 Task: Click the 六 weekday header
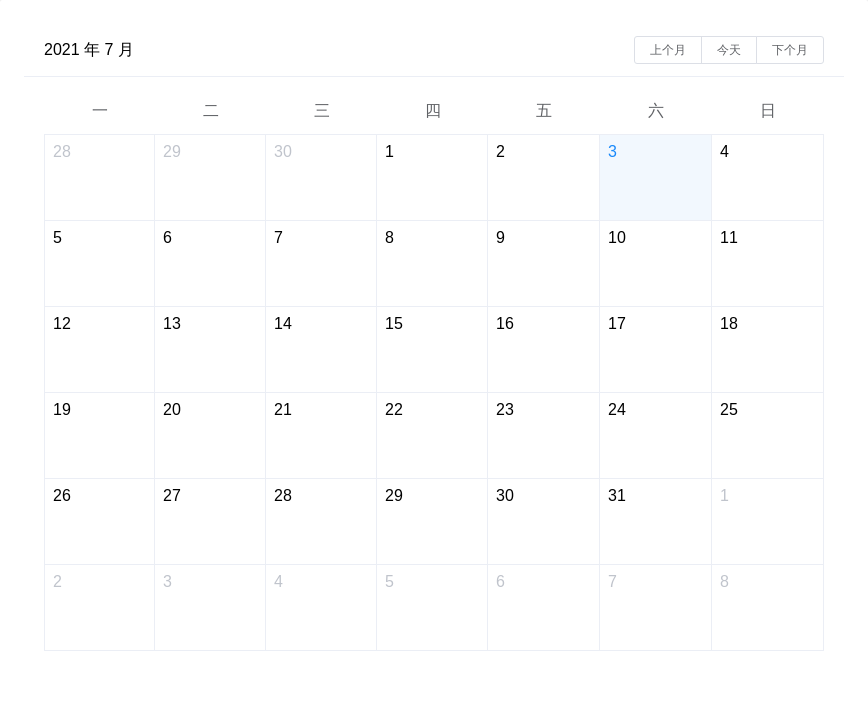coord(655,111)
